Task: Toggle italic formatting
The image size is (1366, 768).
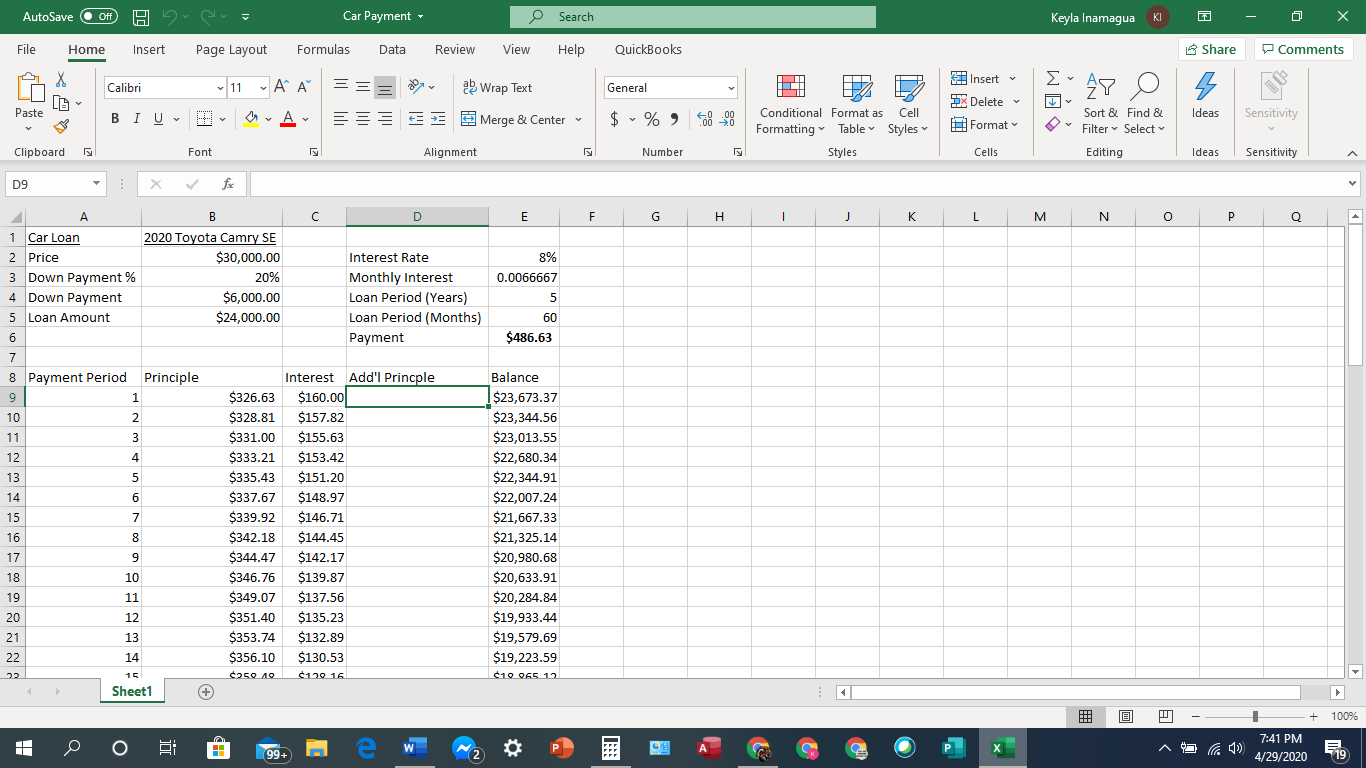Action: tap(136, 119)
